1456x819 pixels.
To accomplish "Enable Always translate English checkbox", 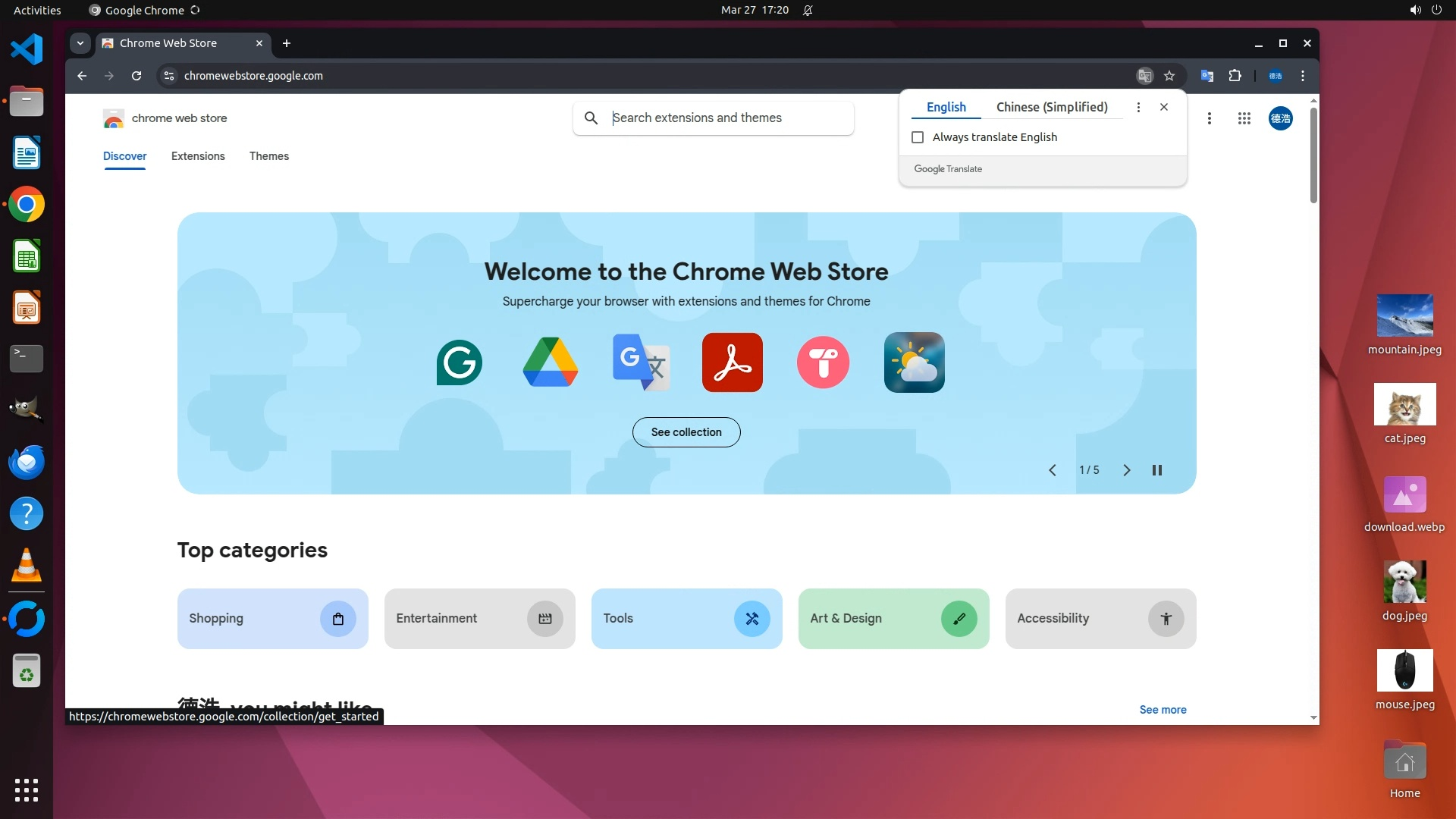I will click(x=918, y=137).
